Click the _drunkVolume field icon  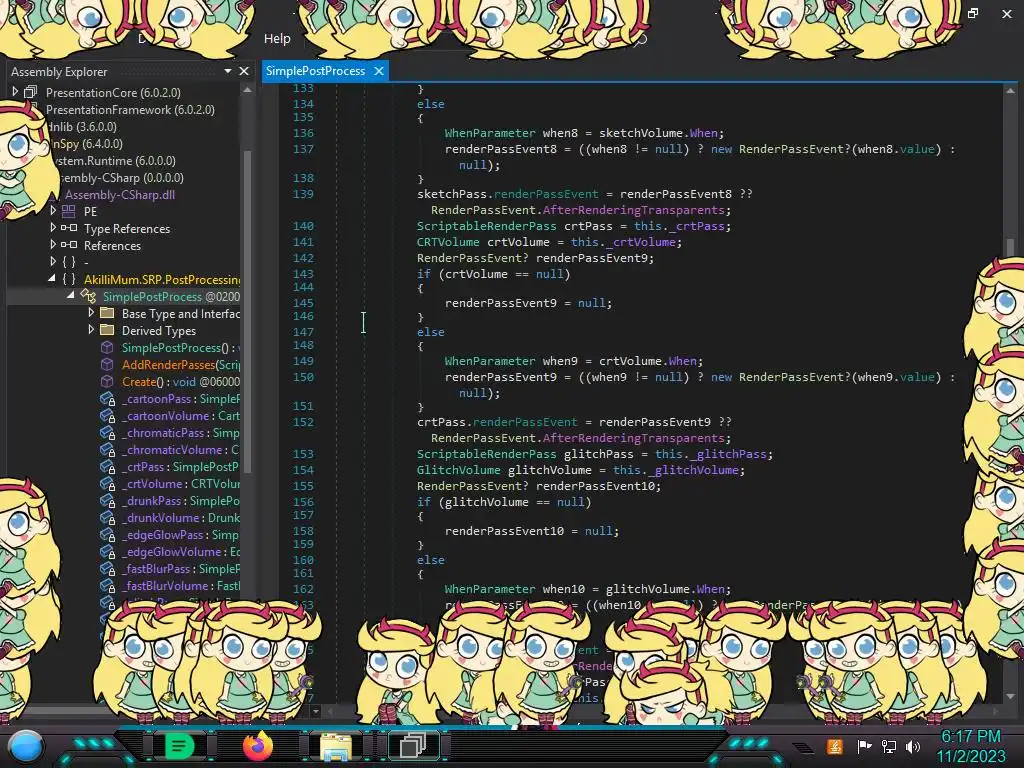coord(108,517)
